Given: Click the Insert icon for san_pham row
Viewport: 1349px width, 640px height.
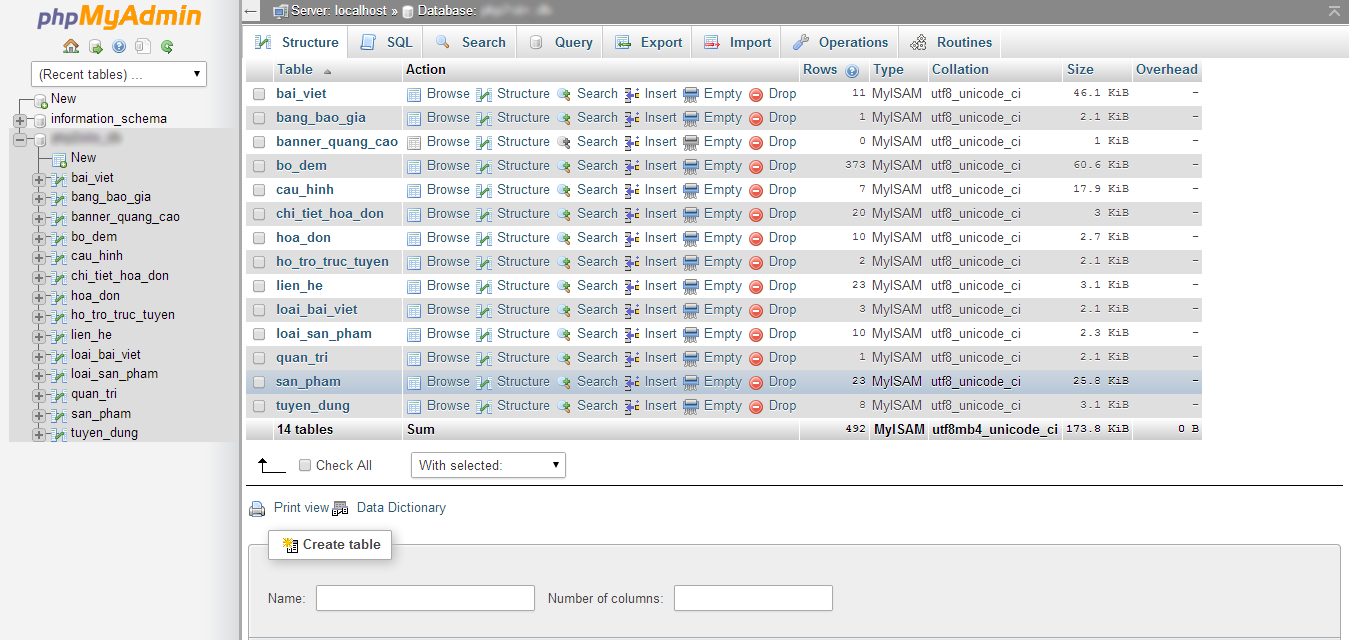Looking at the screenshot, I should click(x=632, y=382).
